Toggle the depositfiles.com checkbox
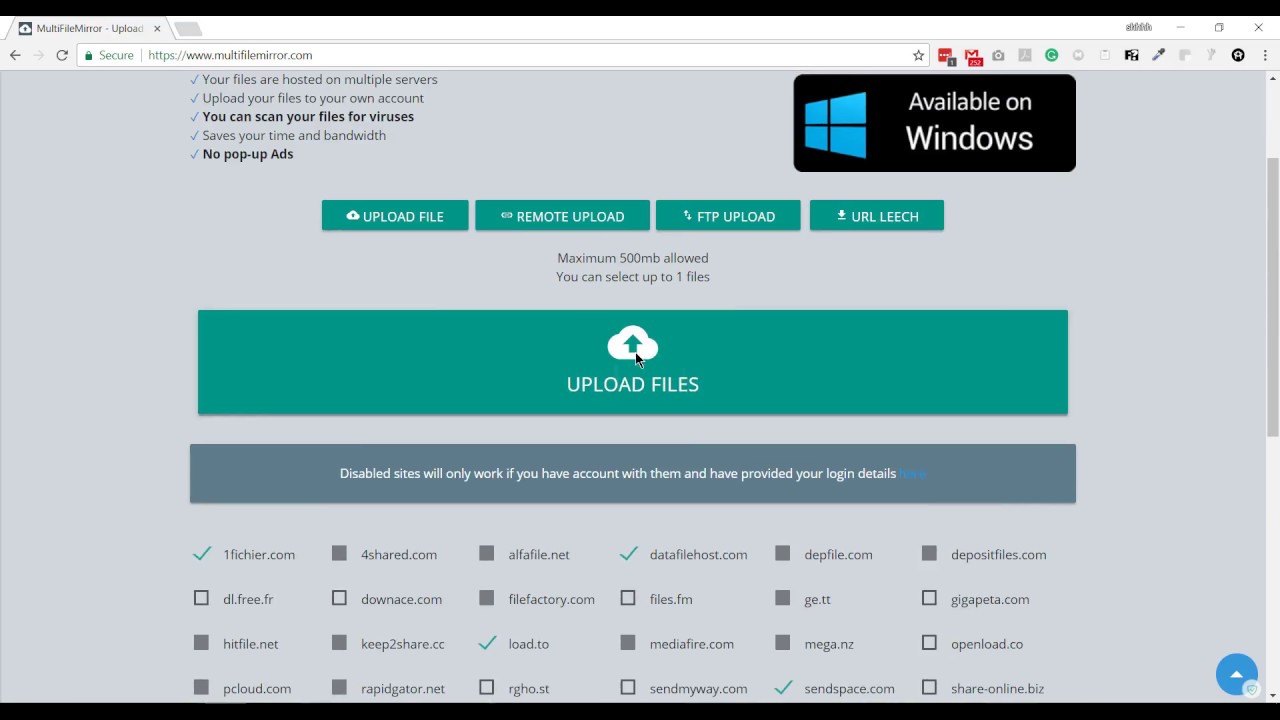1280x720 pixels. click(x=929, y=553)
